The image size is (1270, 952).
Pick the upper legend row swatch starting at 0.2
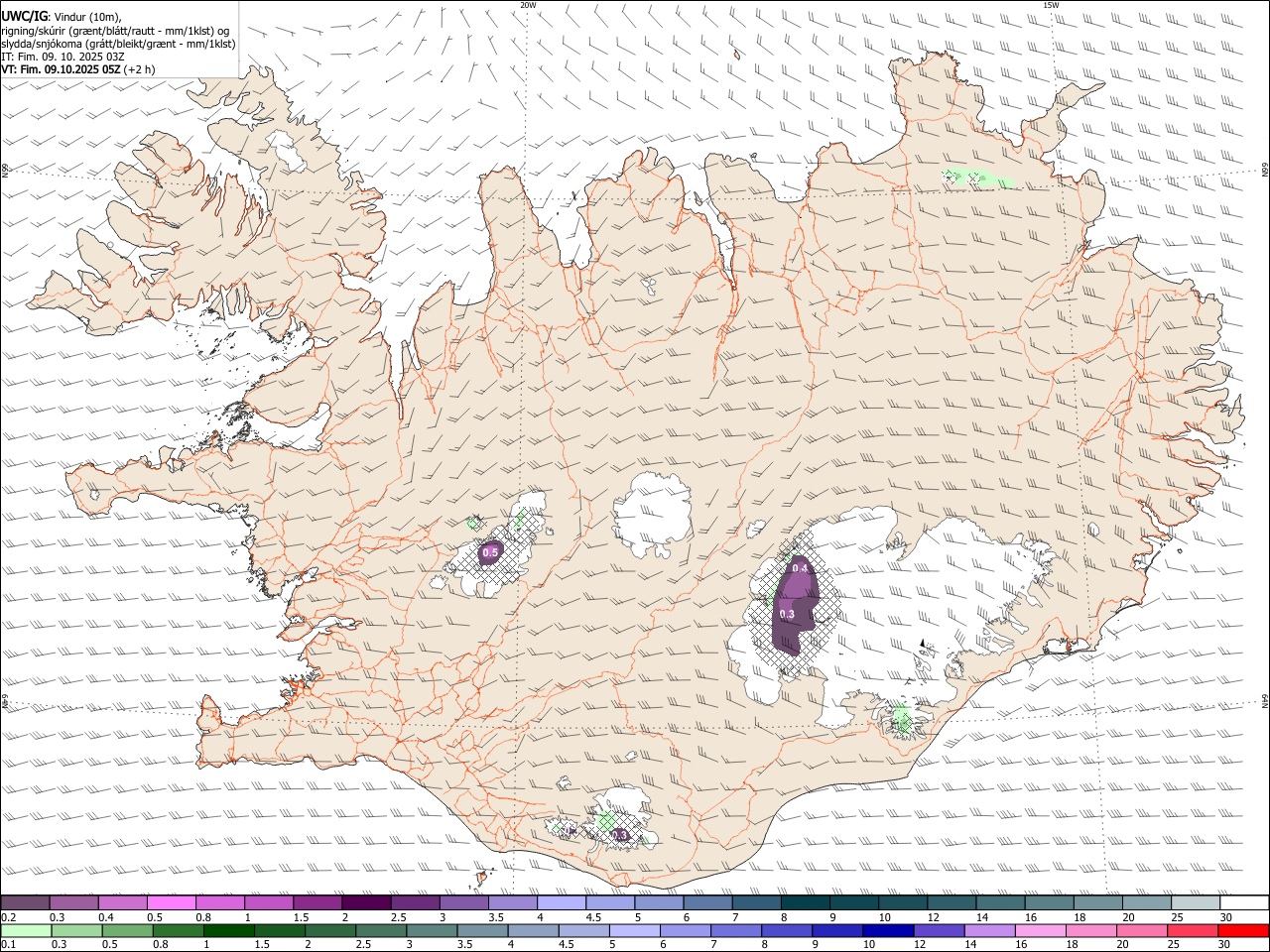25,902
